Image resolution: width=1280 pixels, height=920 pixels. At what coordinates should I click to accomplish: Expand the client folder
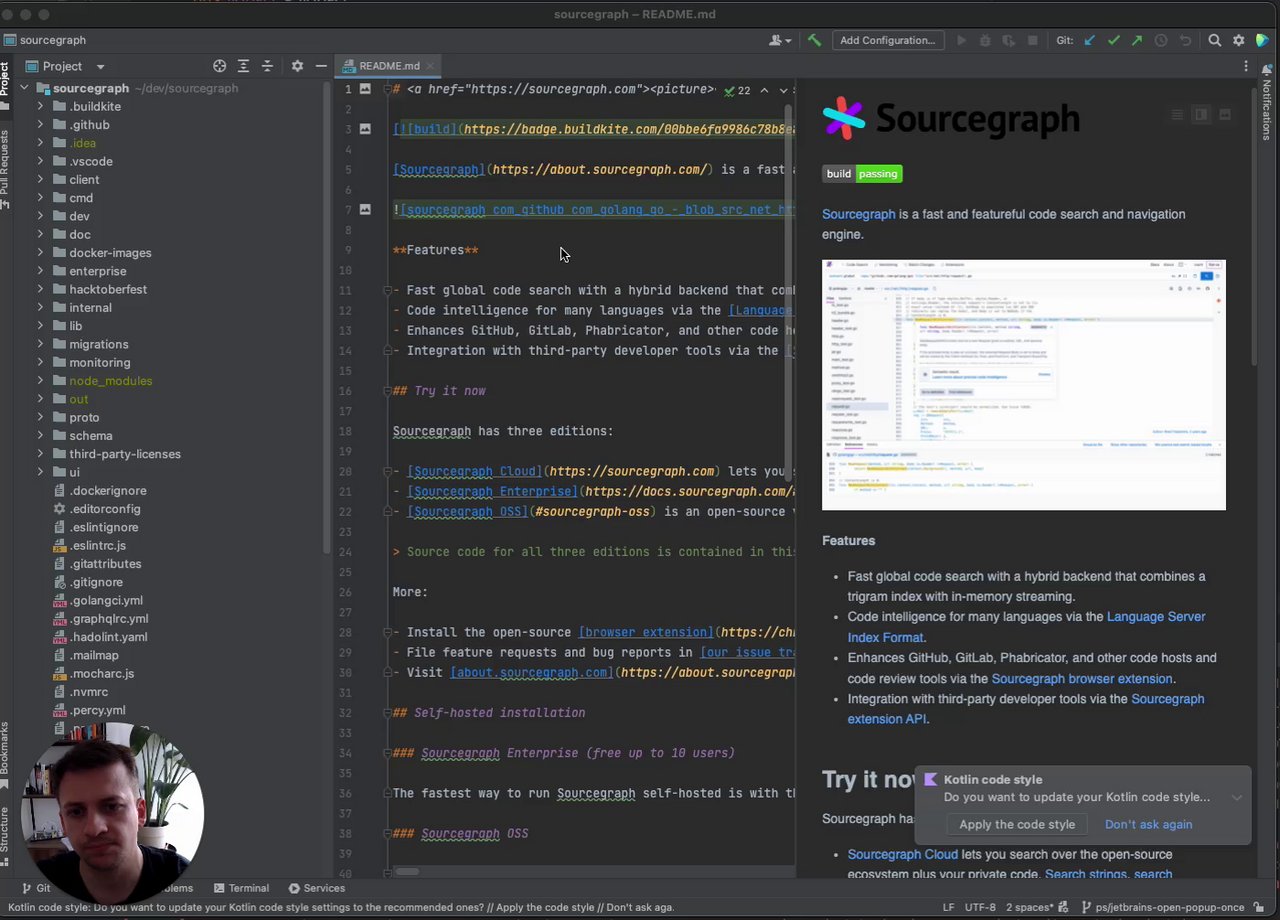click(x=40, y=180)
